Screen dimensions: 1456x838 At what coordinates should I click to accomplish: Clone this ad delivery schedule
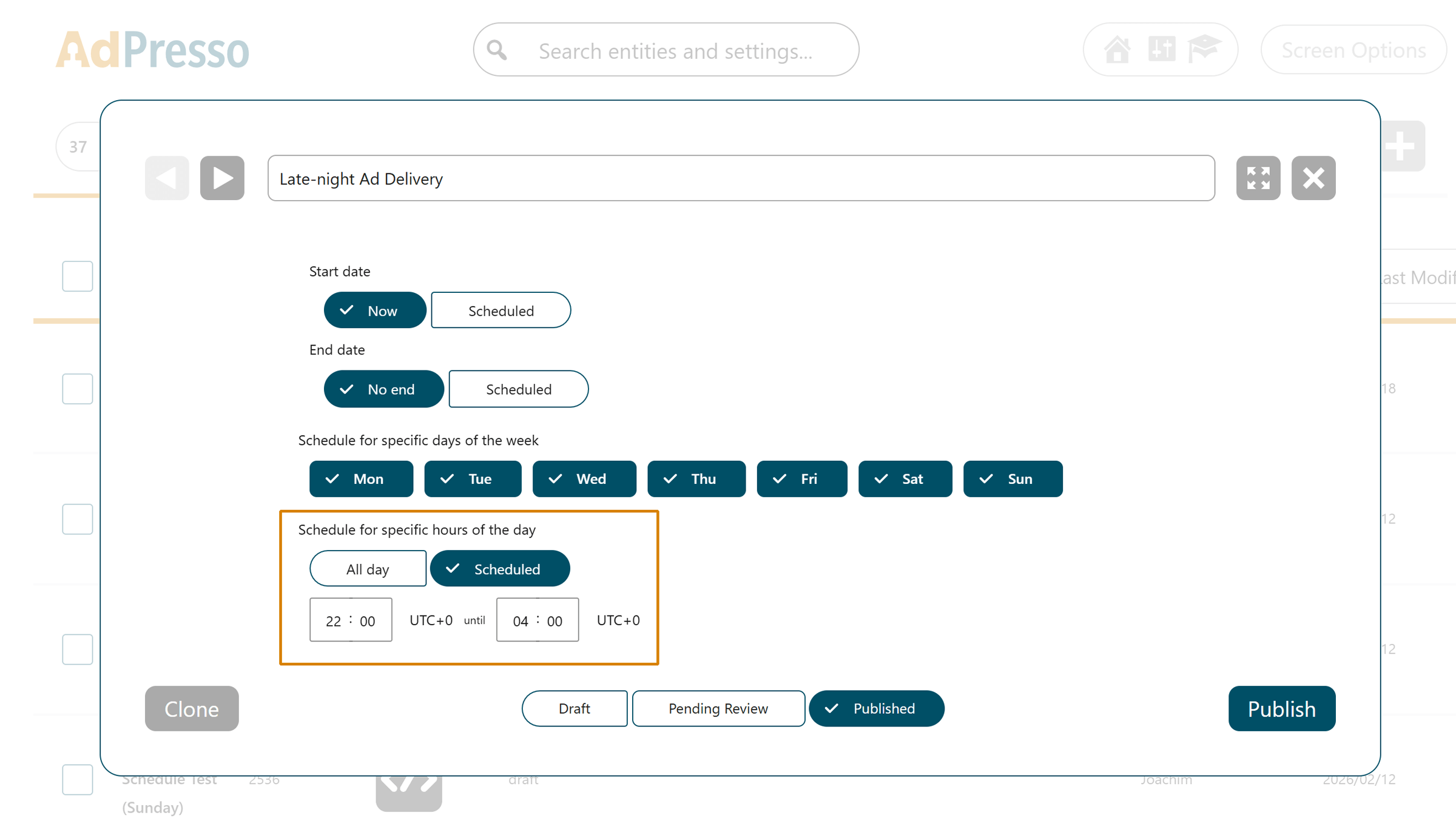(191, 708)
